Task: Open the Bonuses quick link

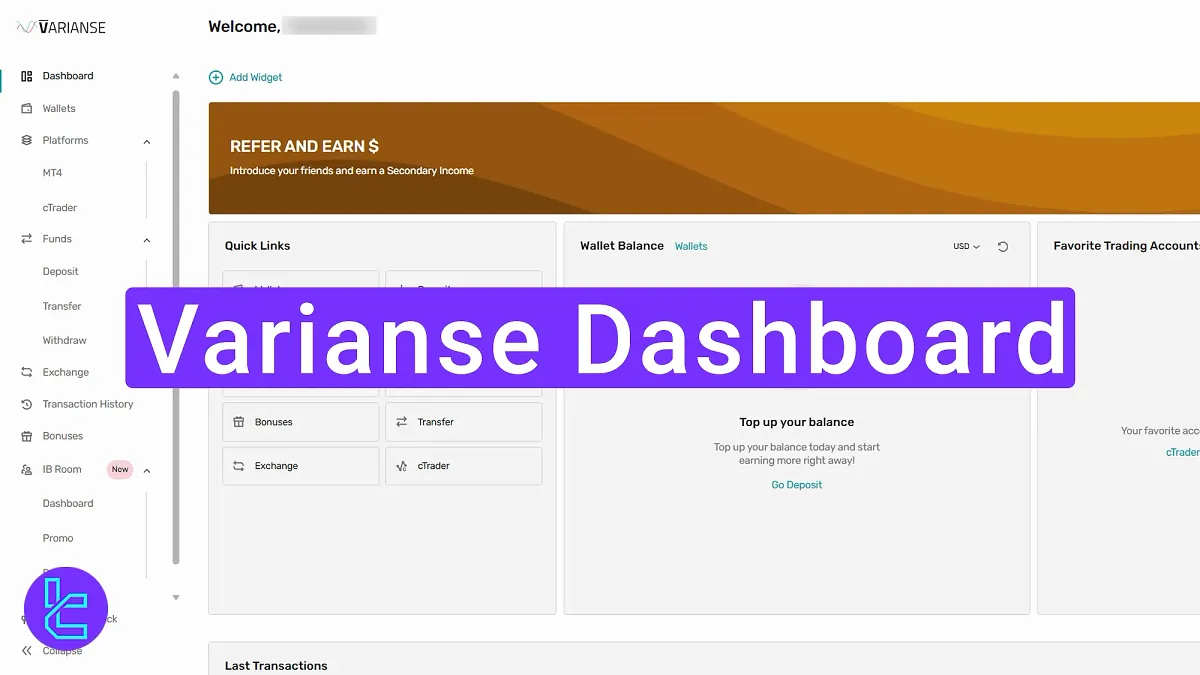Action: (x=300, y=422)
